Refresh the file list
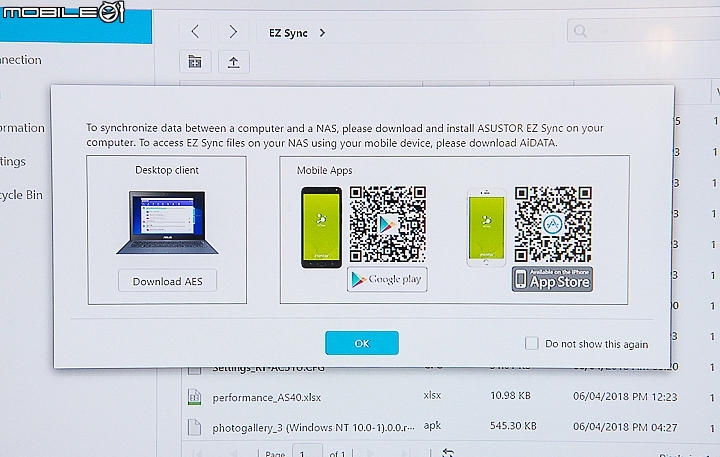 pyautogui.click(x=448, y=452)
